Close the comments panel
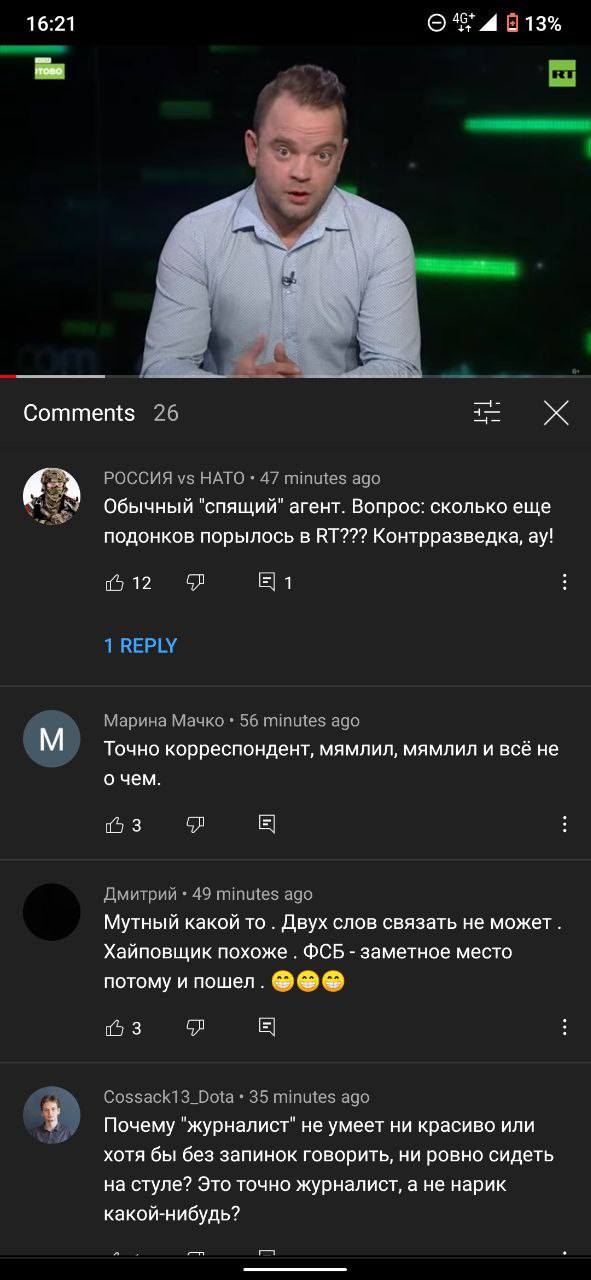The width and height of the screenshot is (591, 1280). [556, 412]
